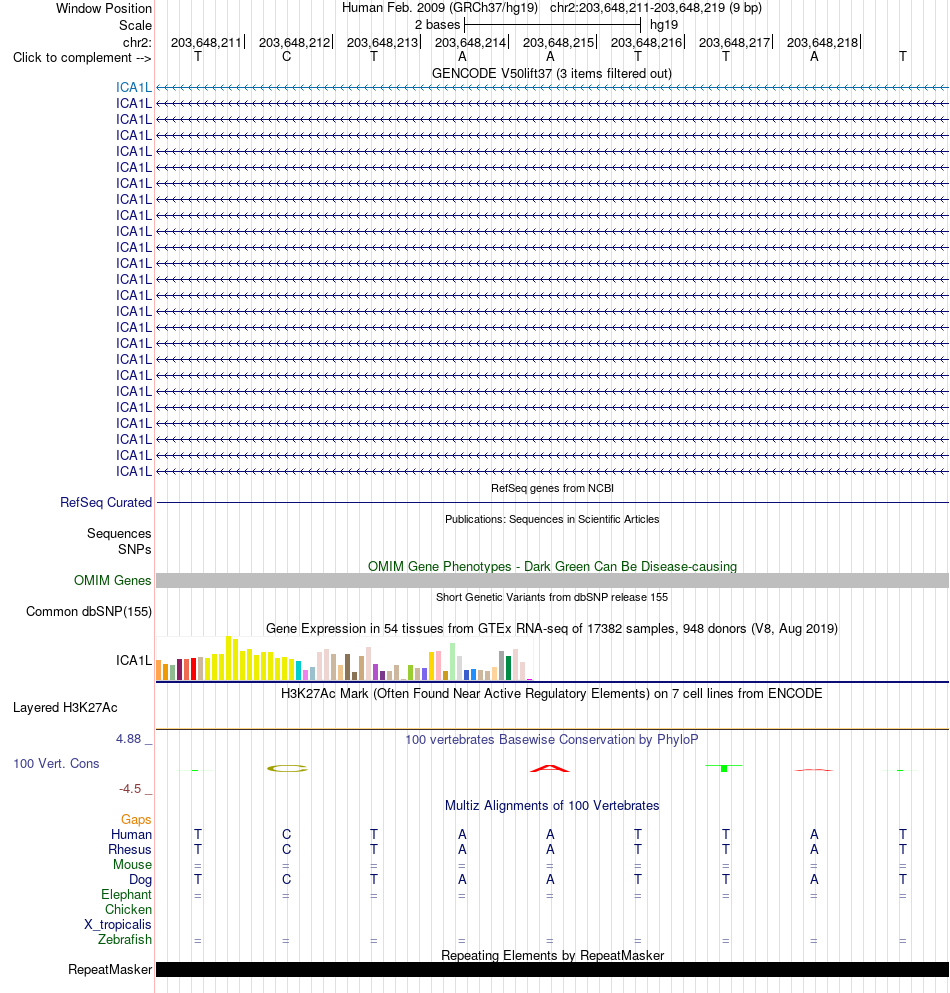This screenshot has height=993, width=950.
Task: Click the green T conservation logo glyph
Action: (724, 768)
